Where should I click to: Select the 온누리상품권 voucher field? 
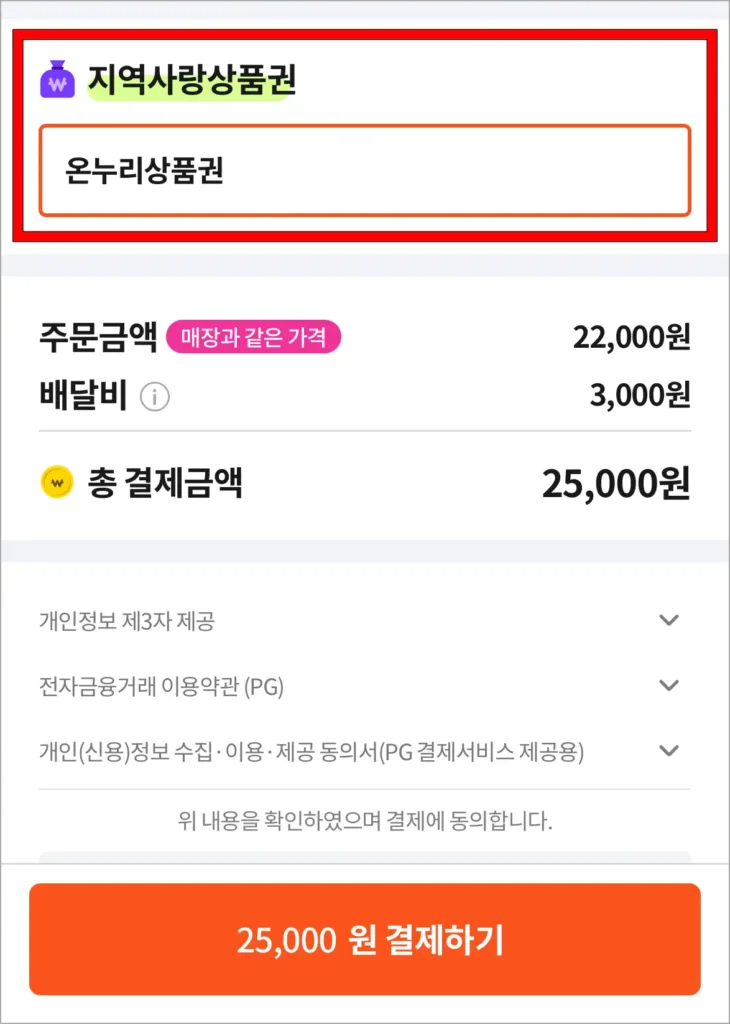(365, 170)
